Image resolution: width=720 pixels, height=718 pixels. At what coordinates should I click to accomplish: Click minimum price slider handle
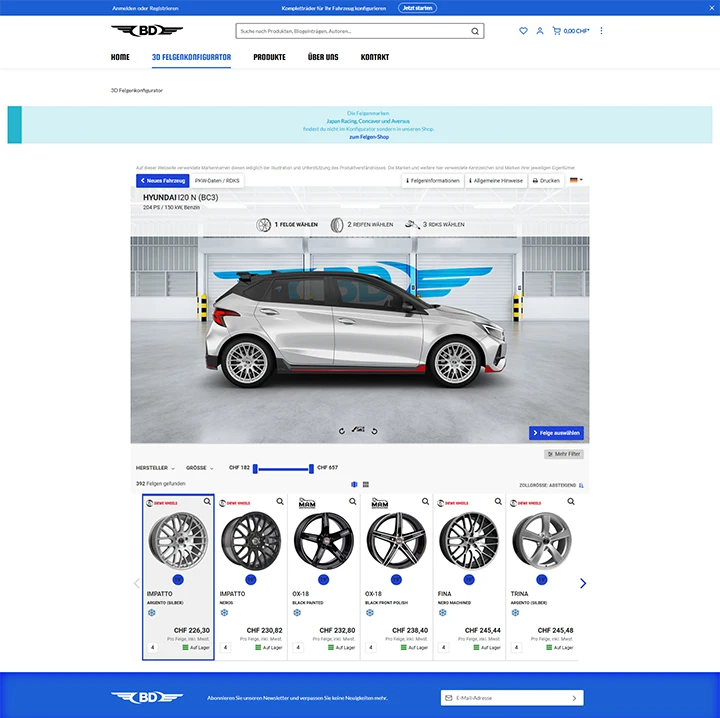pos(255,469)
